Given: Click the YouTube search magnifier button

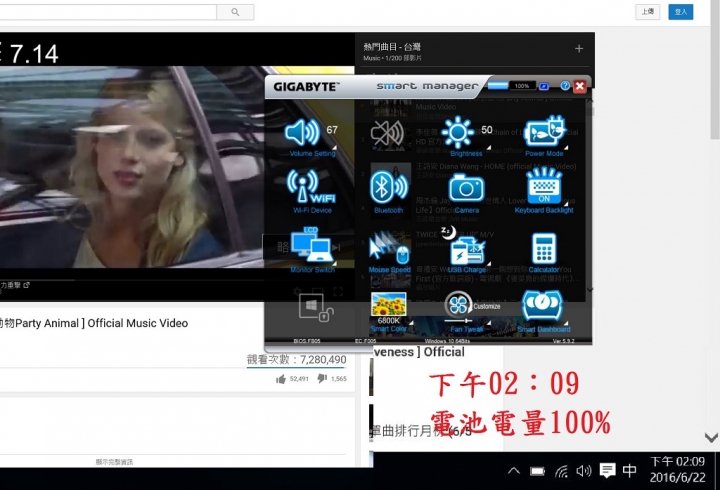Looking at the screenshot, I should coord(235,12).
